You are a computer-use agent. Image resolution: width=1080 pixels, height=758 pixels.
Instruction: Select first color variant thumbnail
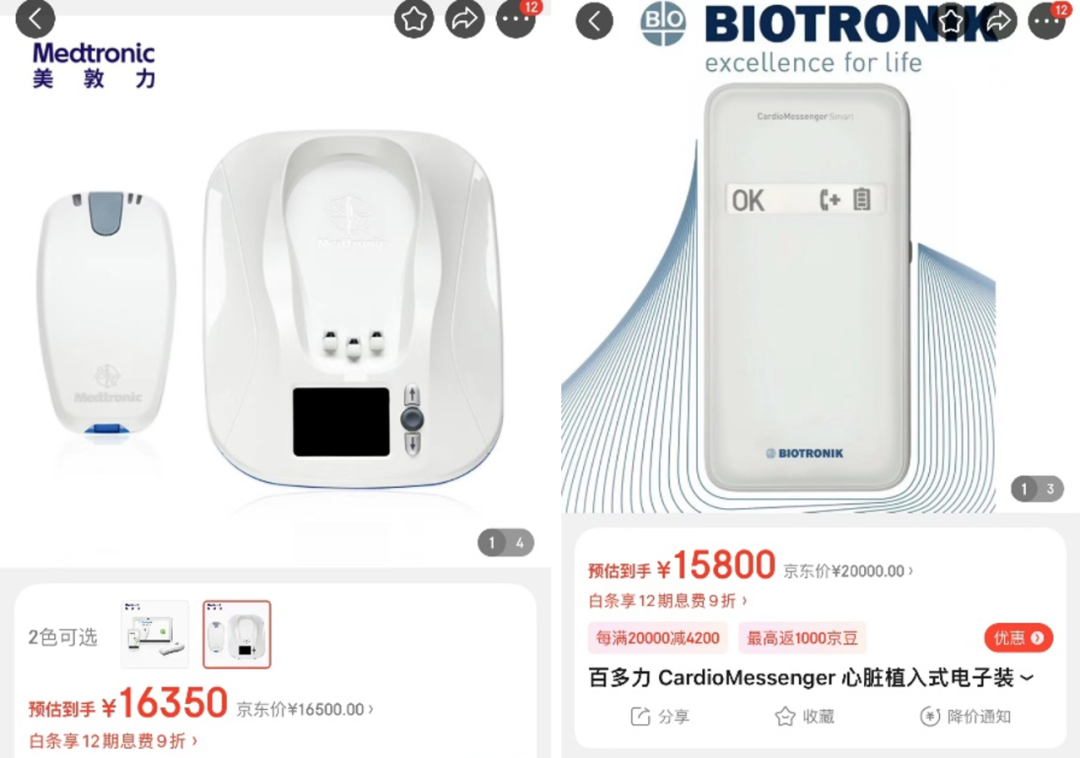[155, 634]
